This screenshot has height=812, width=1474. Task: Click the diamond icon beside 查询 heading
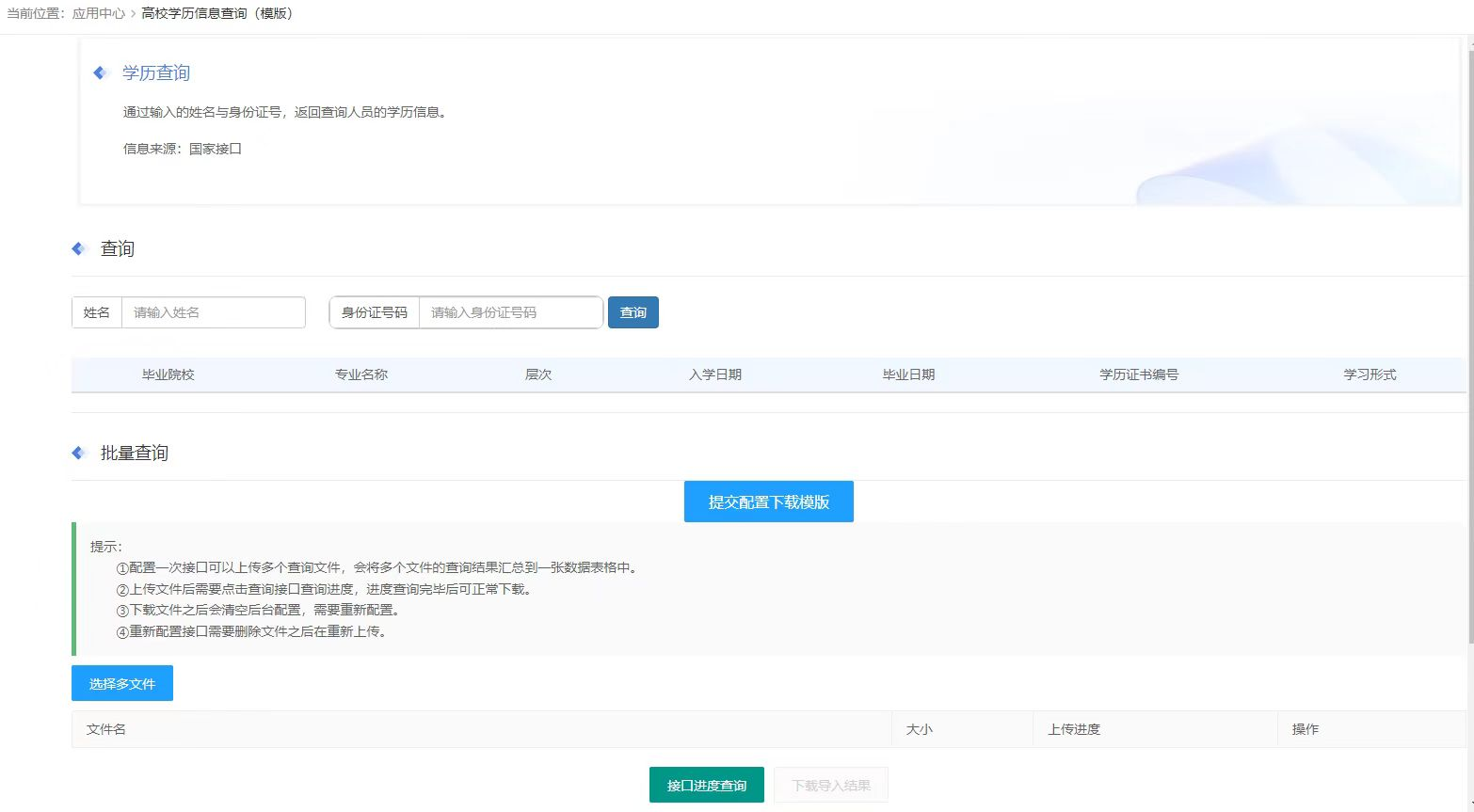[x=79, y=248]
